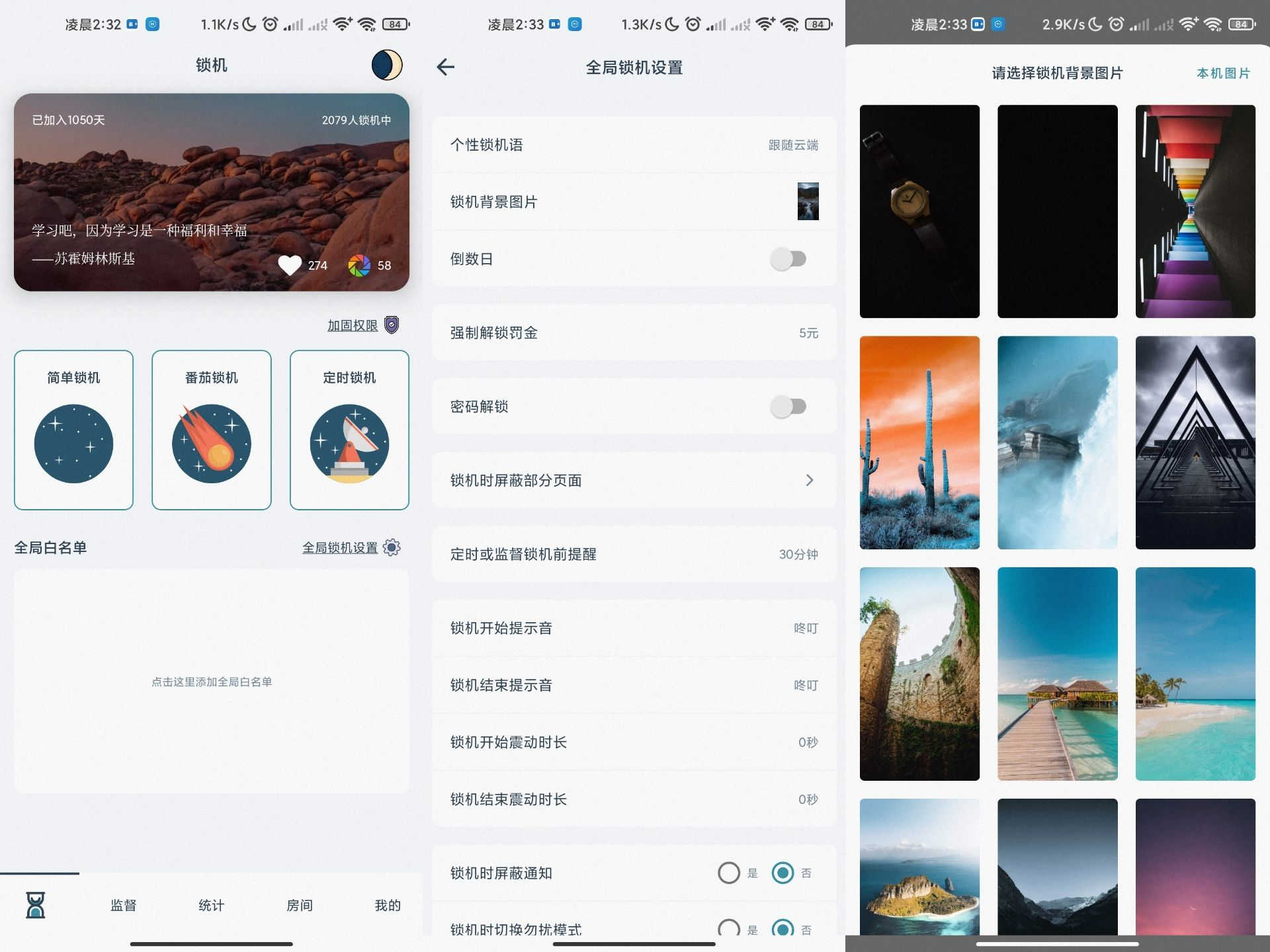Tap battery indicator in middle screen status bar
This screenshot has height=952, width=1270.
(819, 24)
